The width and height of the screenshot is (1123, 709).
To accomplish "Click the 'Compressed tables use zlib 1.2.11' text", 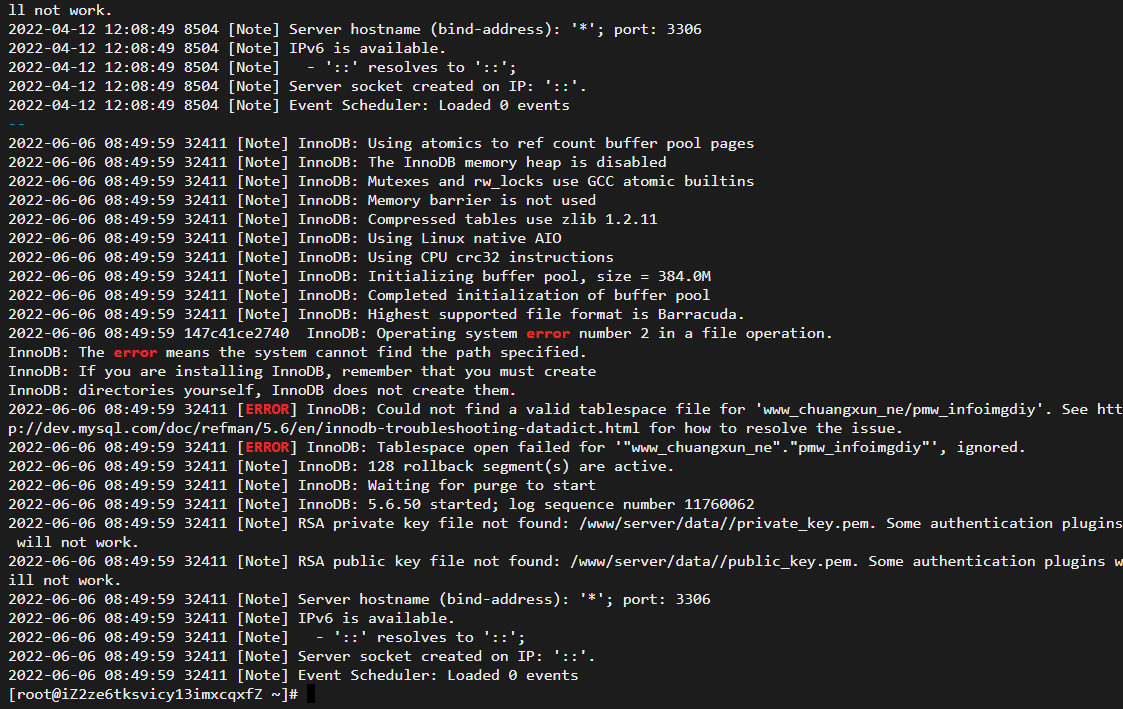I will [512, 219].
